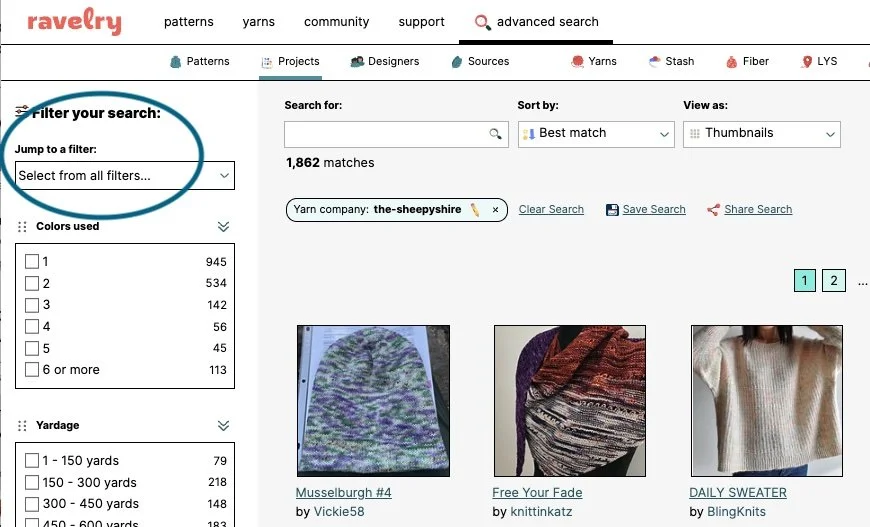Go to results page 1
870x527 pixels.
(x=805, y=281)
